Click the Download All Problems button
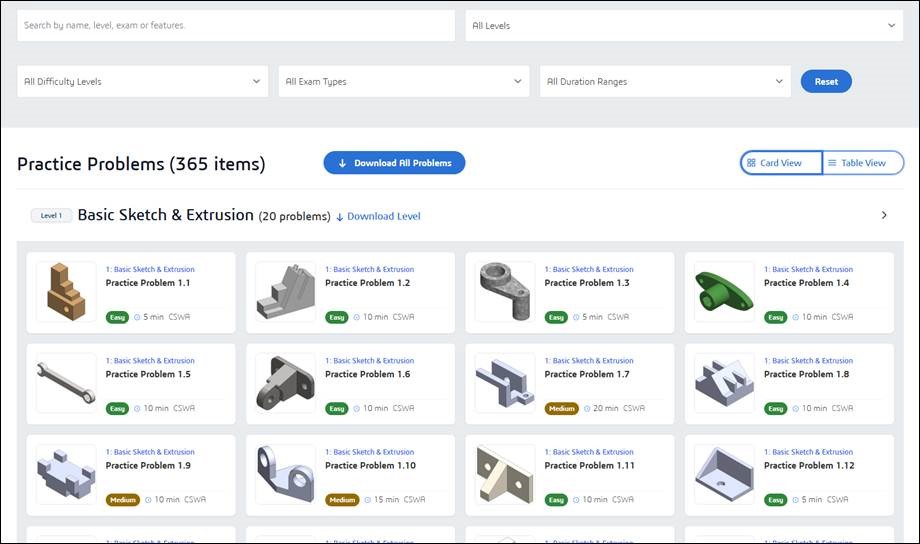 pyautogui.click(x=394, y=163)
